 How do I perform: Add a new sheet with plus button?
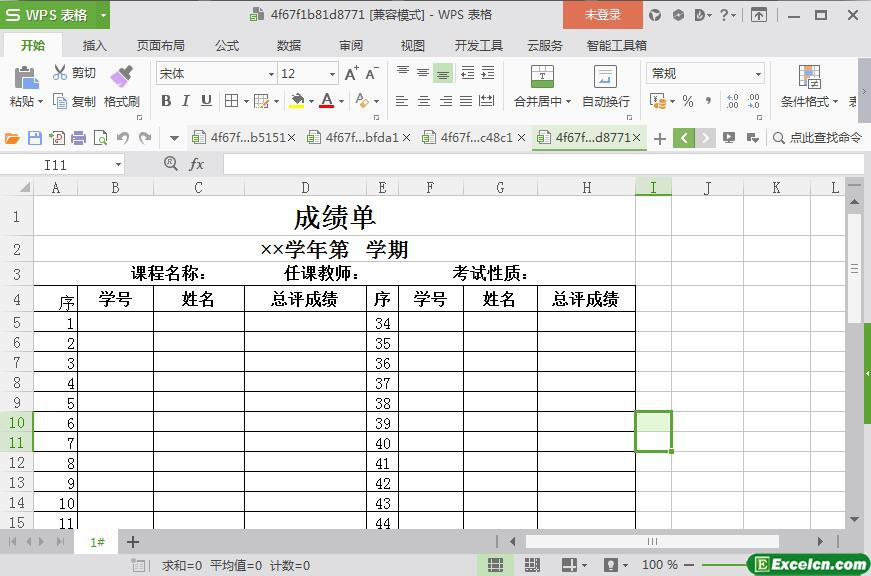(133, 542)
